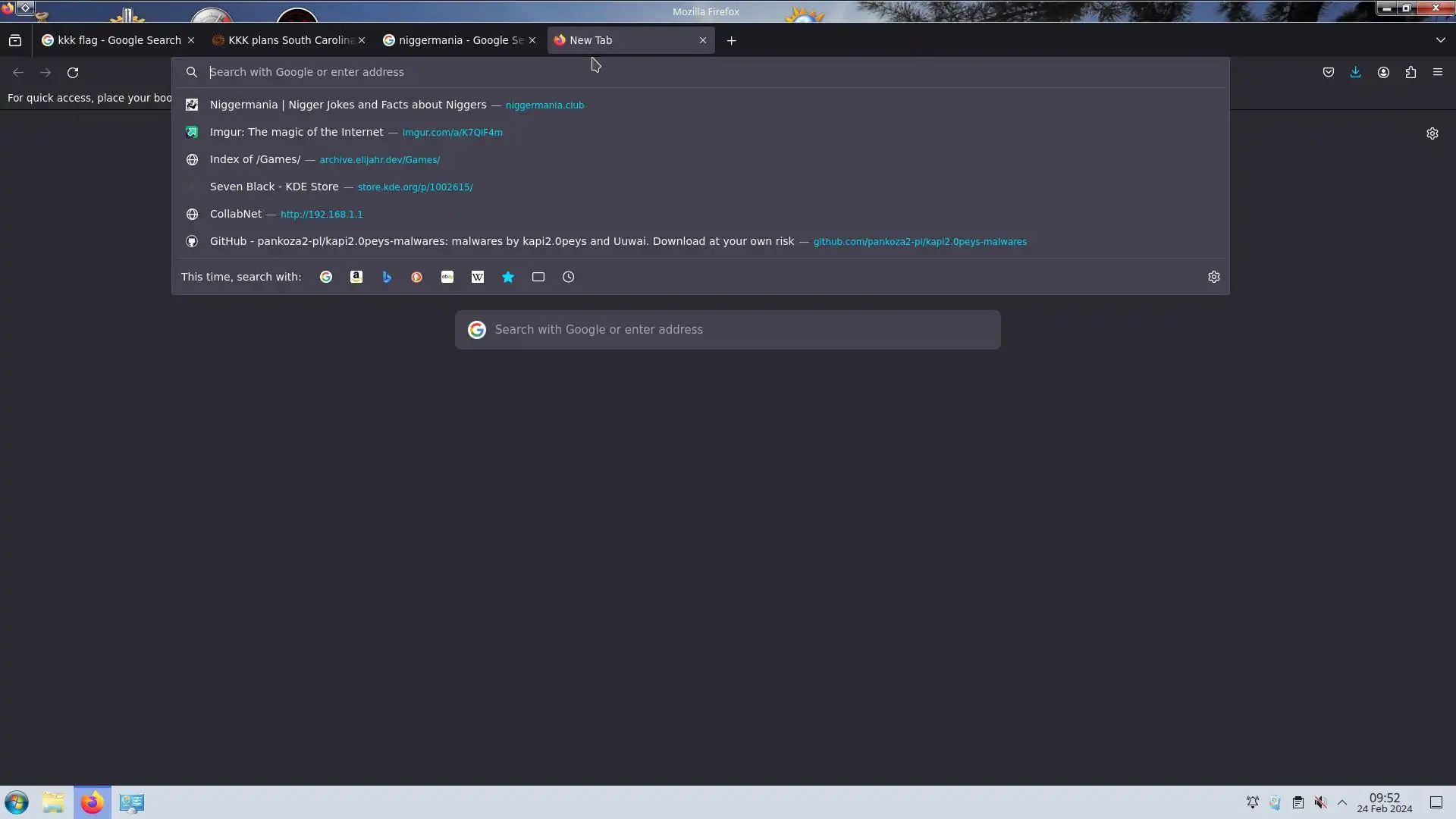Screen dimensions: 1456x819
Task: Search this time with Amazon
Action: pos(356,278)
